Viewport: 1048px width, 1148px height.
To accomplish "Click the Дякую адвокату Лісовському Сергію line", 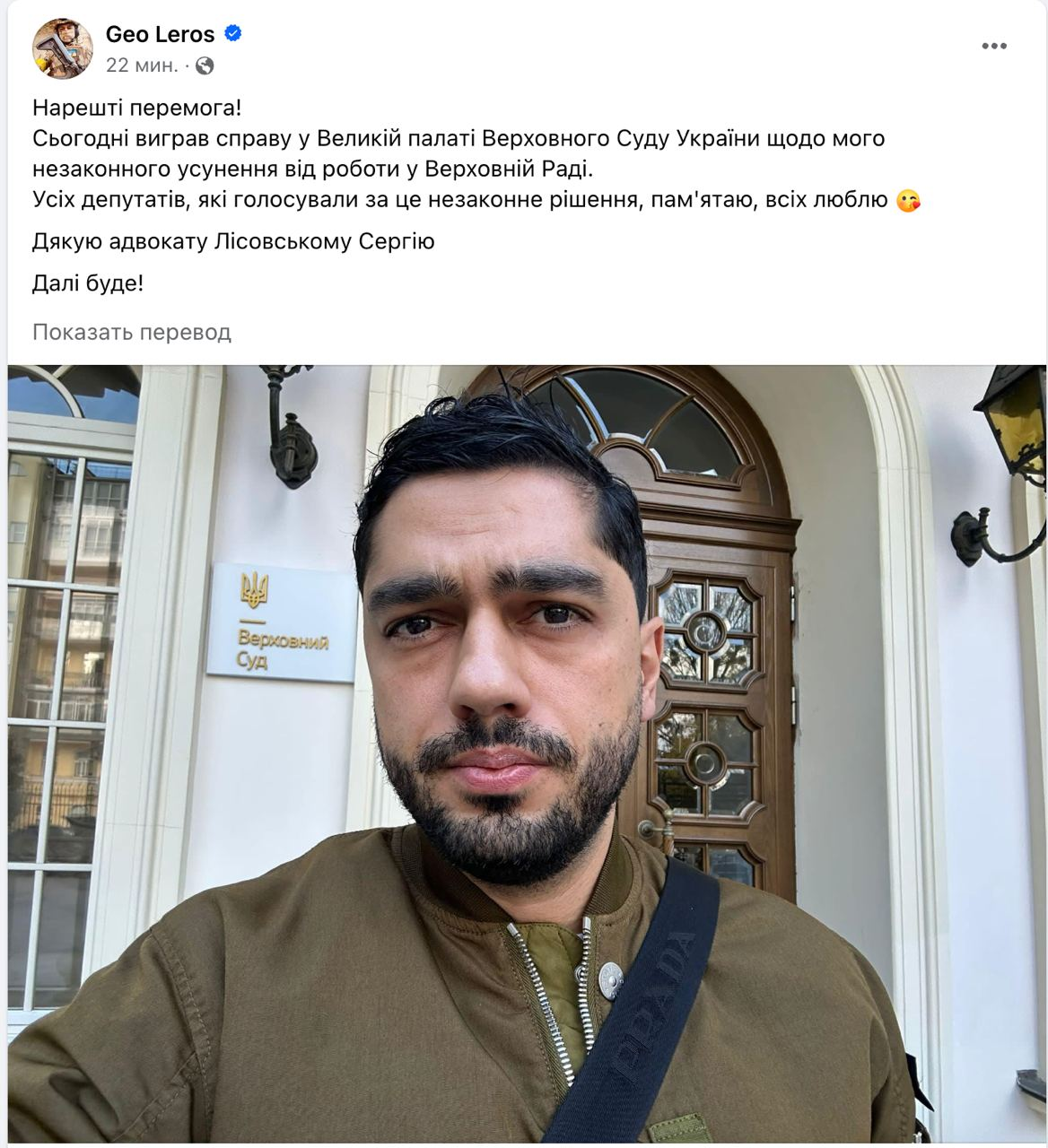I will coord(233,241).
